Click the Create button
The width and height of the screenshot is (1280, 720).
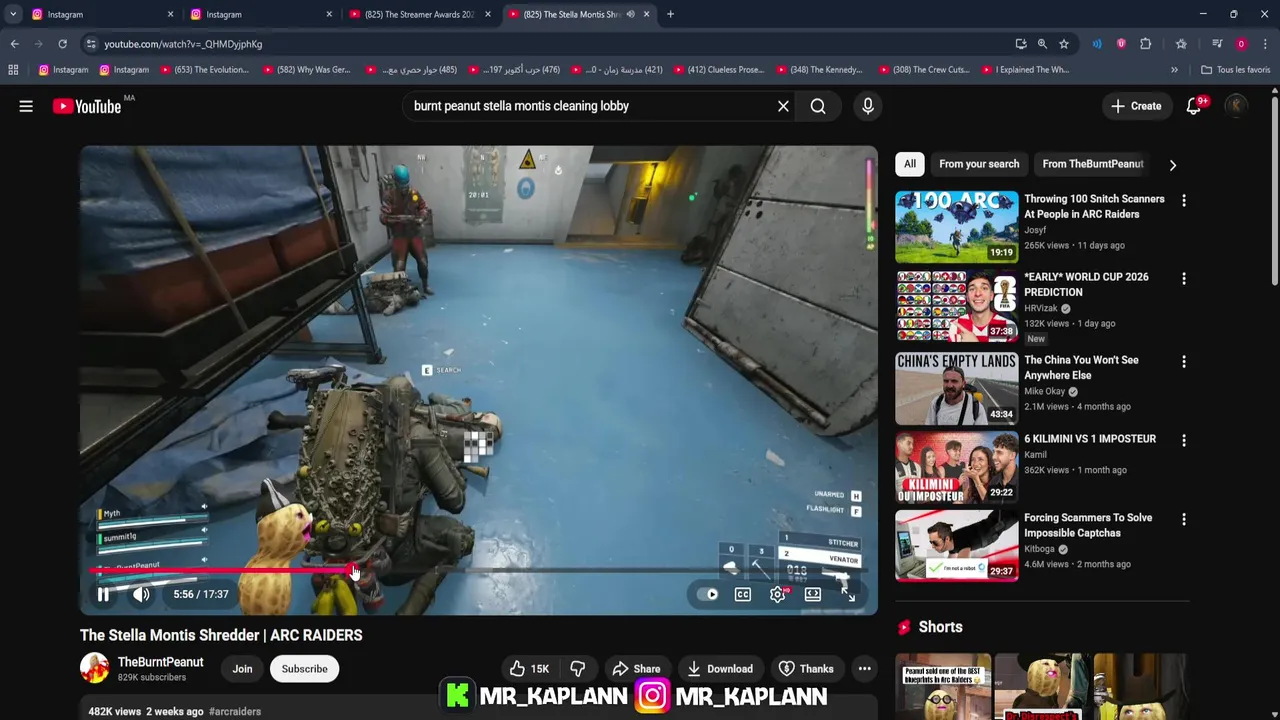point(1135,106)
